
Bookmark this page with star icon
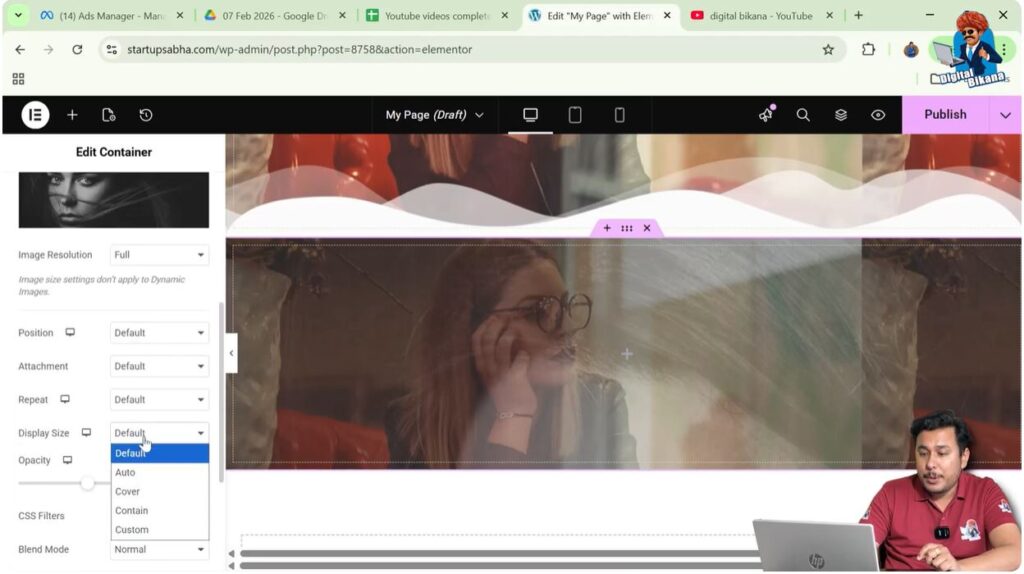(828, 50)
